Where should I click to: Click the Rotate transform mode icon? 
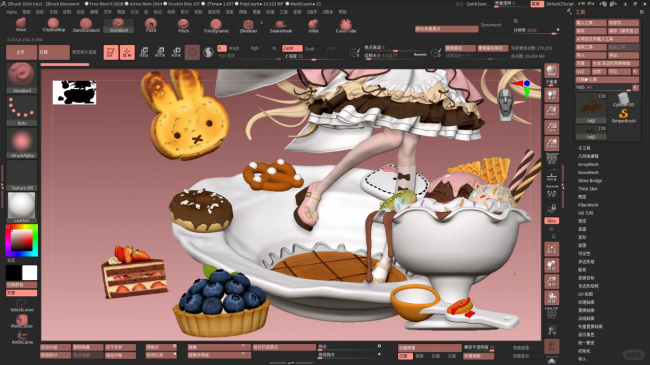pyautogui.click(x=176, y=52)
